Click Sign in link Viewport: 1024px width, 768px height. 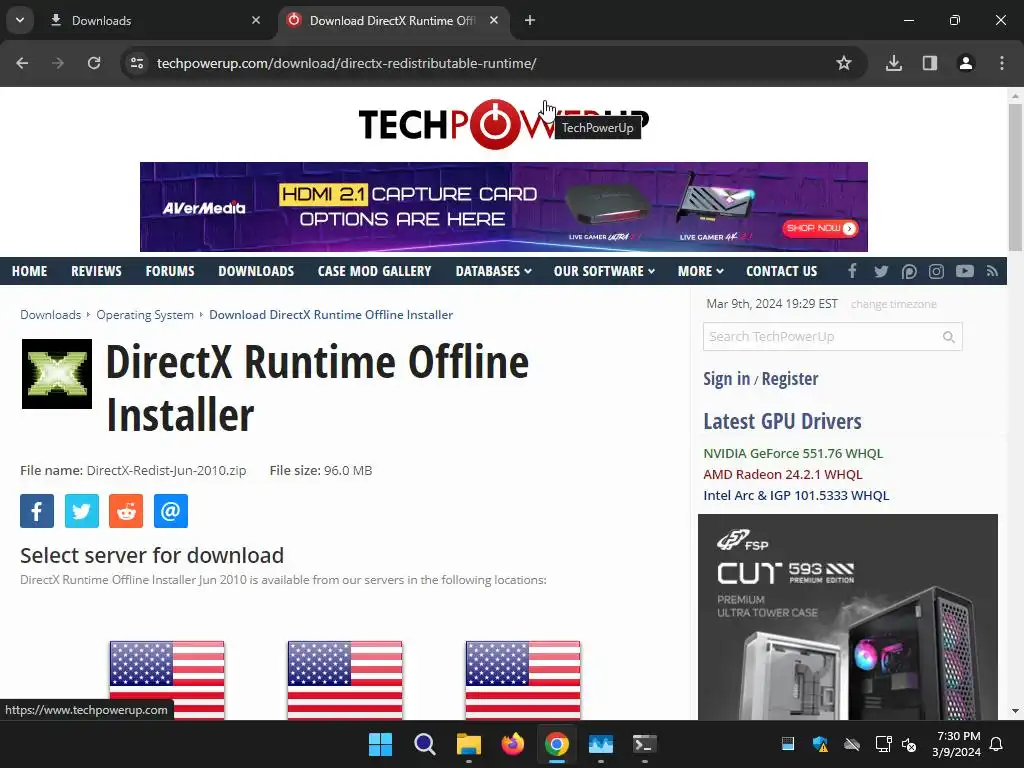726,379
